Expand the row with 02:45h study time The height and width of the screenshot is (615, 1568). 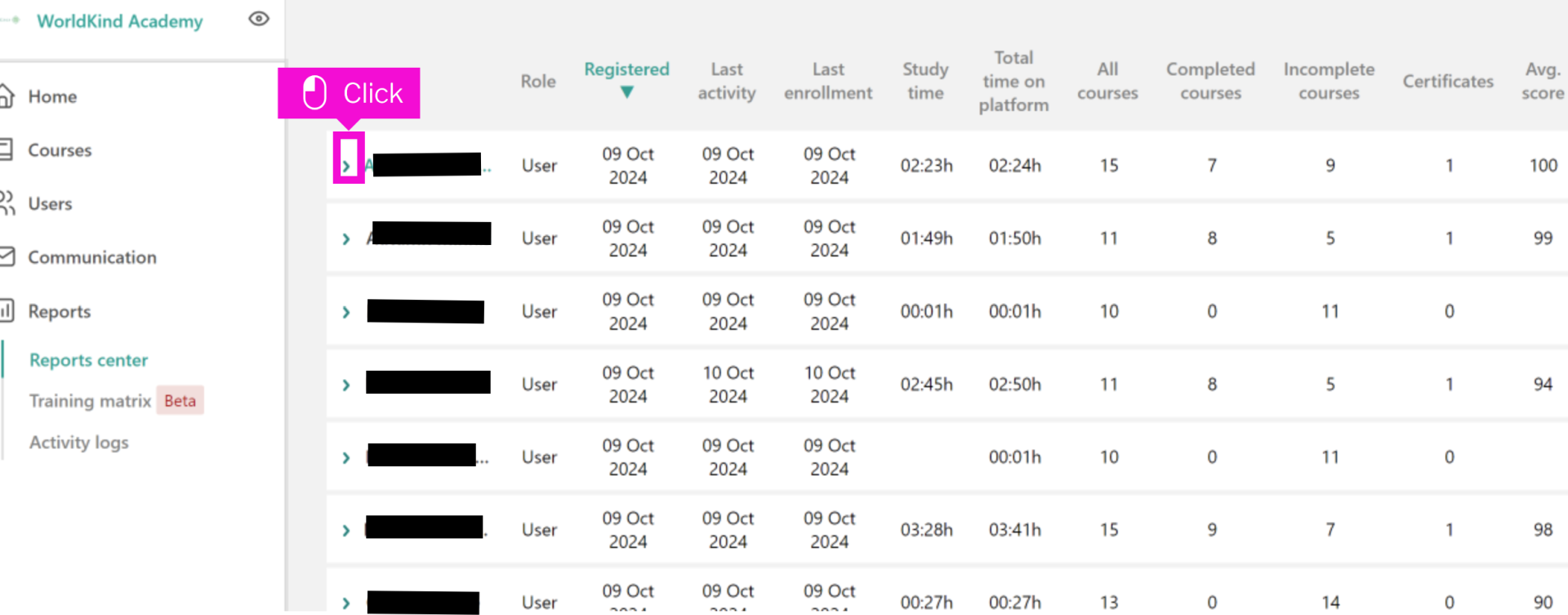click(346, 385)
